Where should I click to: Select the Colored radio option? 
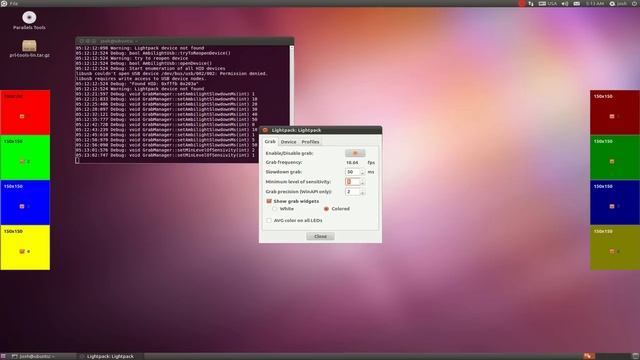[326, 209]
